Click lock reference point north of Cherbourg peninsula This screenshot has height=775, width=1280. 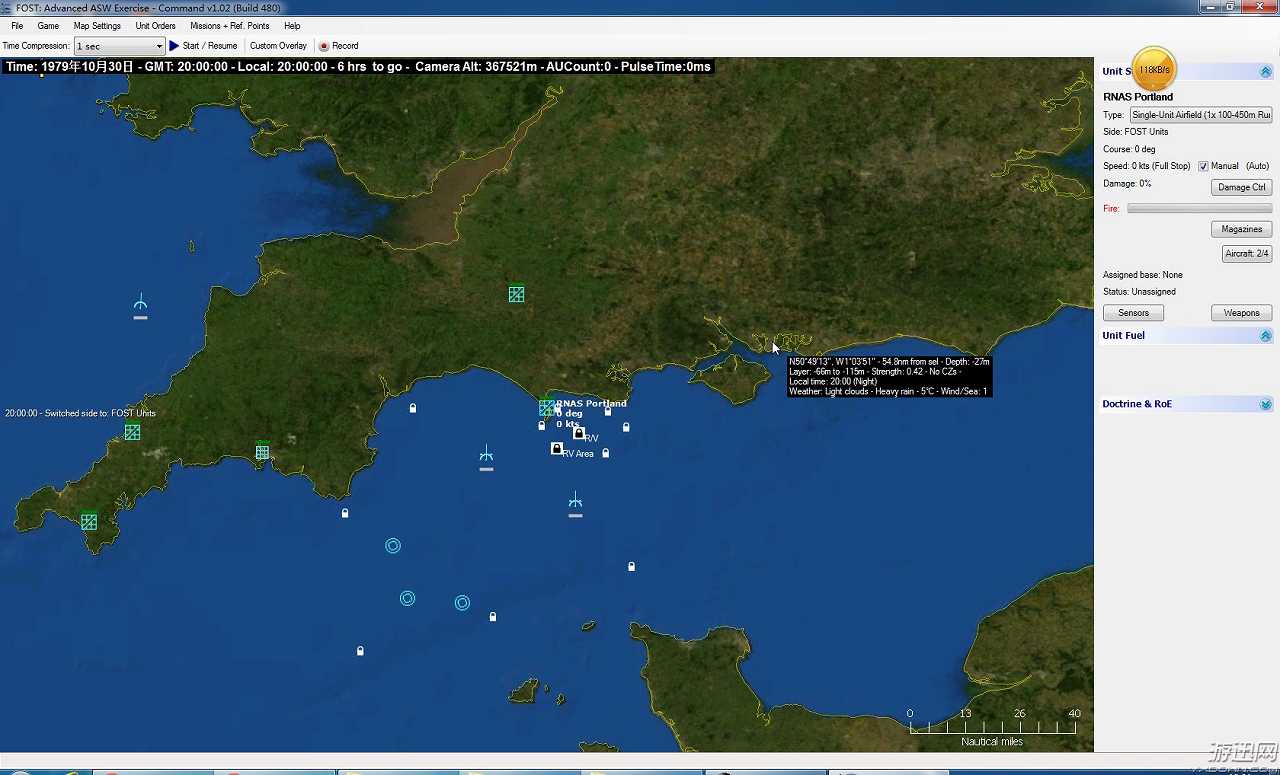[x=632, y=567]
